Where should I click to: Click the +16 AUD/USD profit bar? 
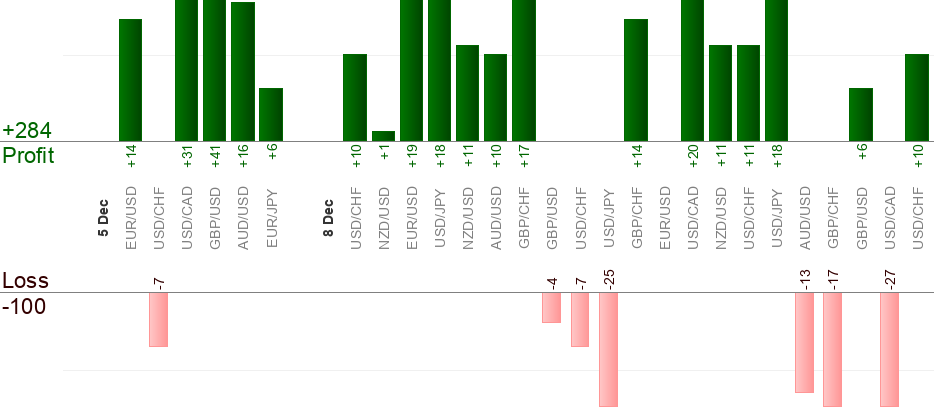[243, 72]
